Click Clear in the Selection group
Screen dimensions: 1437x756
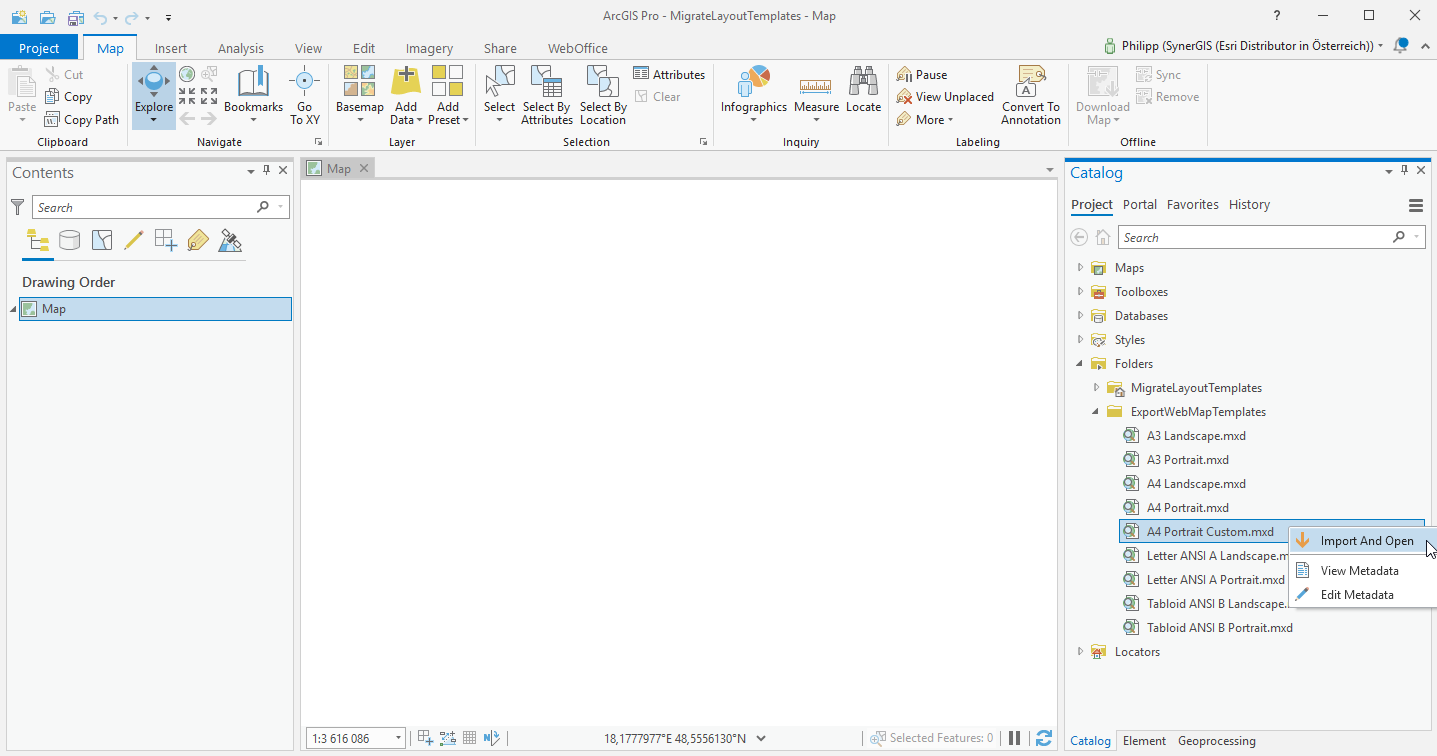(x=657, y=96)
